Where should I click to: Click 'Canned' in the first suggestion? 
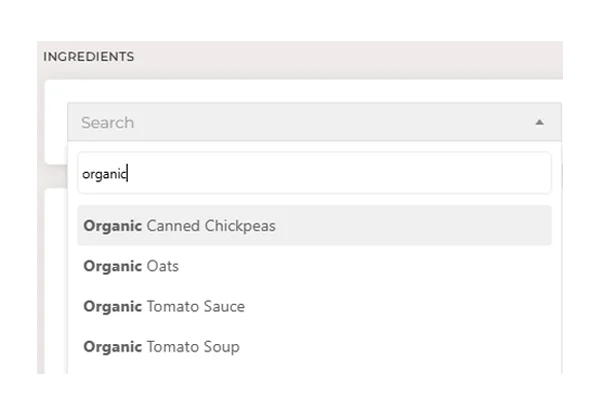click(173, 226)
